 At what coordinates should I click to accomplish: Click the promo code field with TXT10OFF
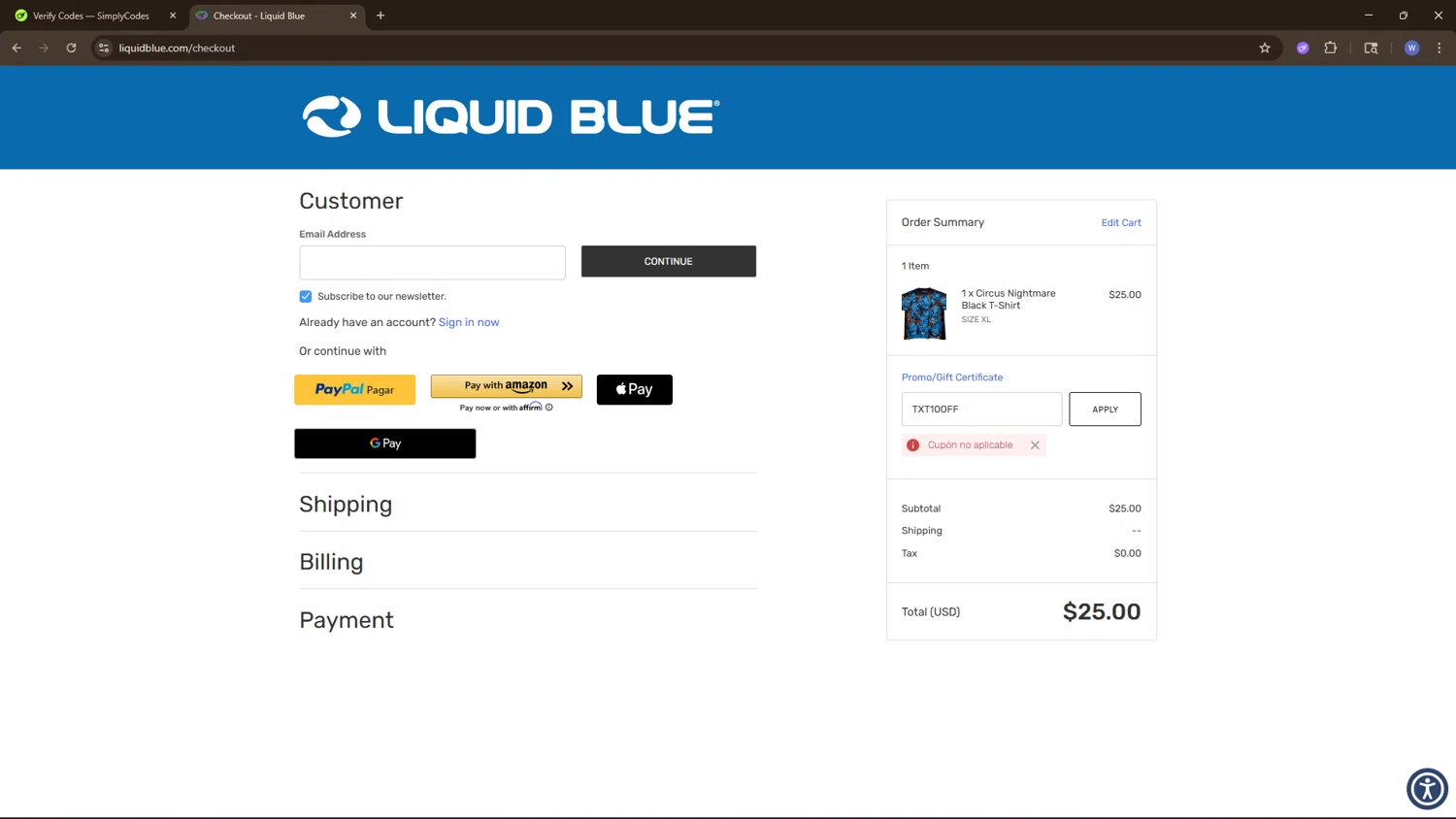(x=981, y=409)
